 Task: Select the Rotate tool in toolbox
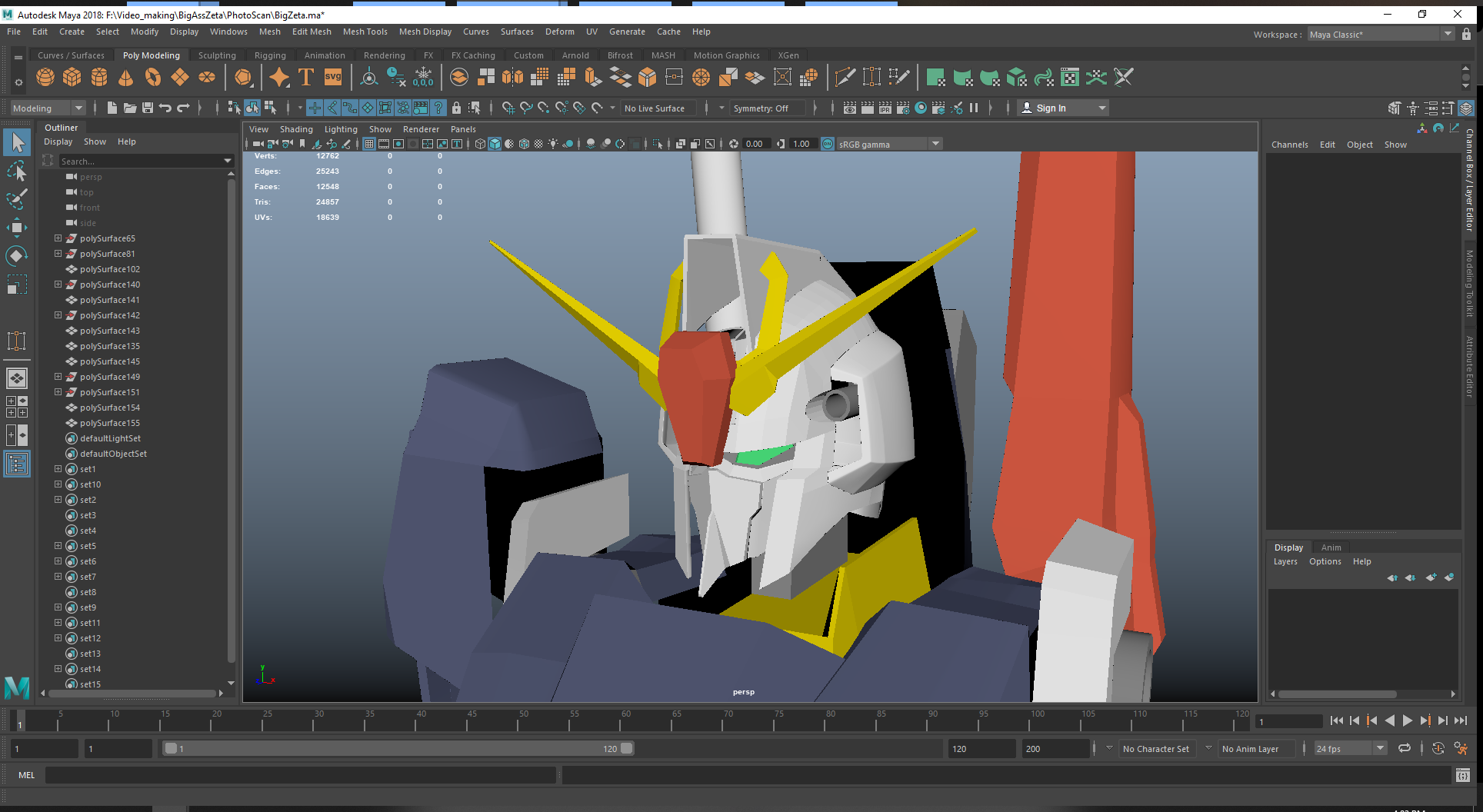[x=17, y=255]
